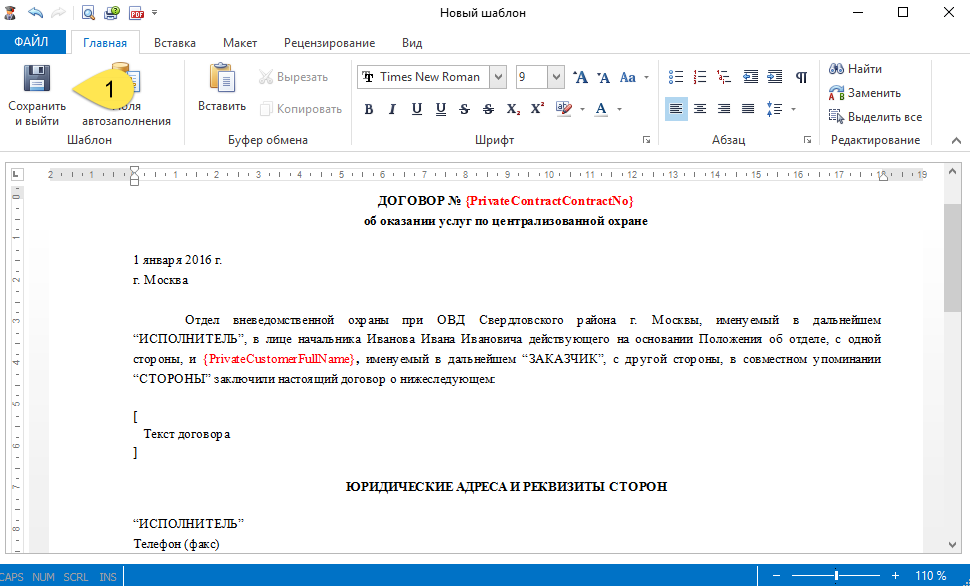Open the Times New Roman font dropdown

(x=498, y=77)
